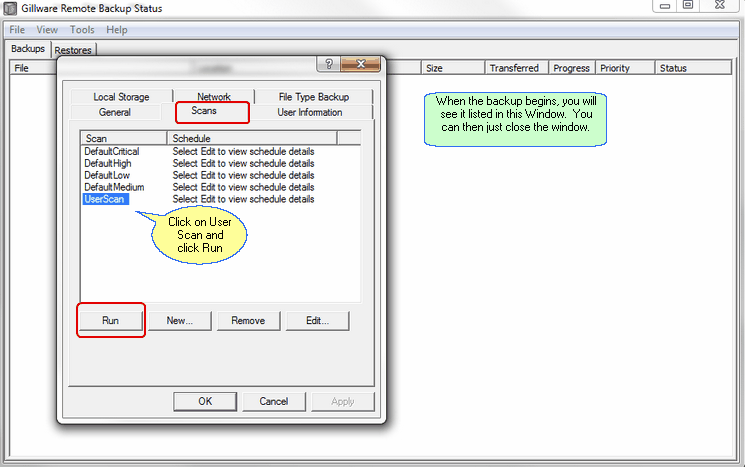Minimize the Gillware Remote Backup Status window
Viewport: 745px width, 467px height.
point(665,6)
